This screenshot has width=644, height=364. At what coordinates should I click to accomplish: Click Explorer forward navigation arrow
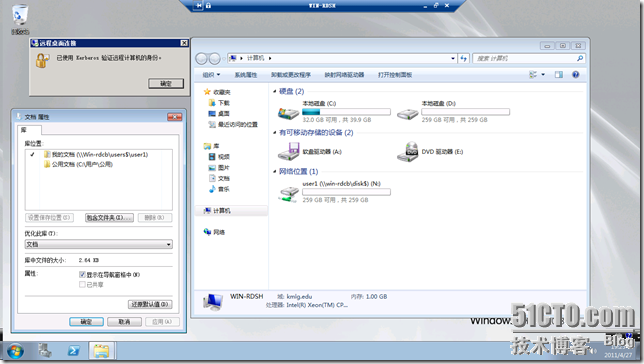[x=214, y=59]
